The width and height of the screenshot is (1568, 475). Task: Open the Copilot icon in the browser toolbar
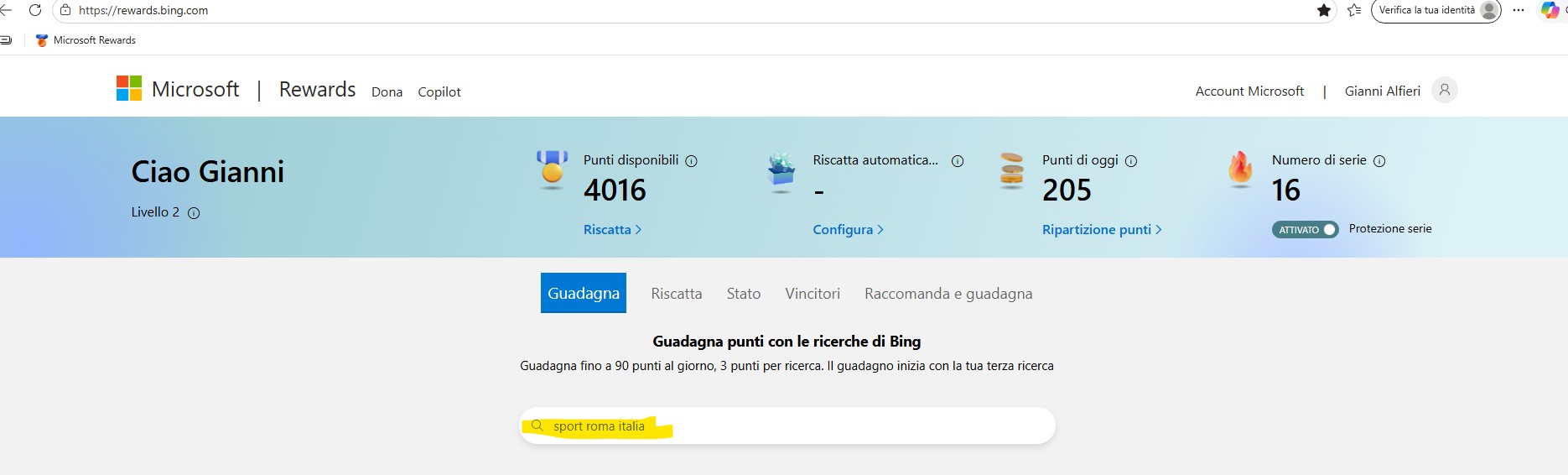coord(1550,10)
